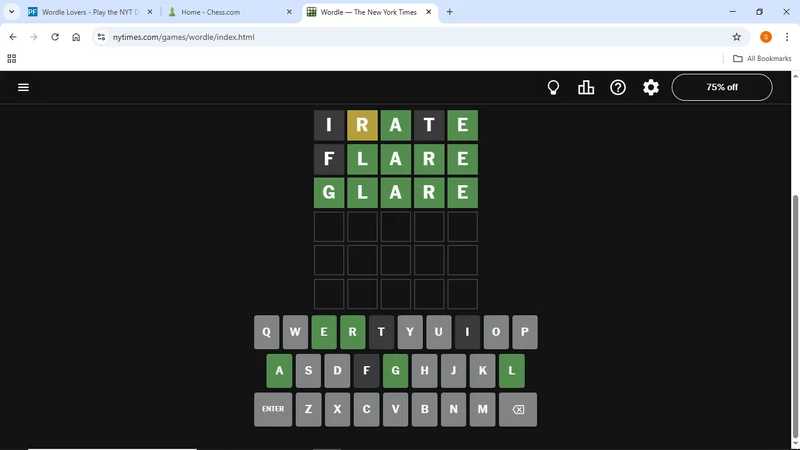Go forward in browser history
Screen dimensions: 800x450
(34, 37)
